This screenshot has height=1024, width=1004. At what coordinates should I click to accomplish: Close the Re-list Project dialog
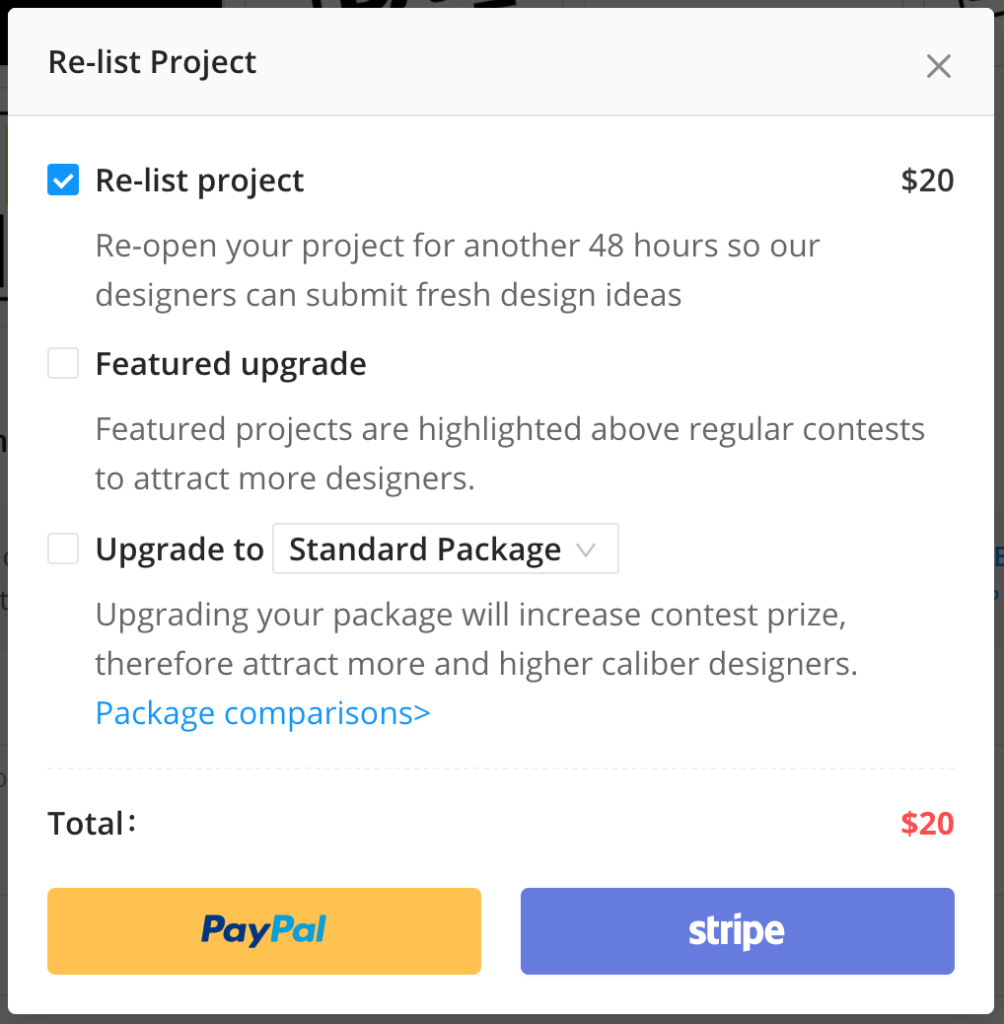938,67
